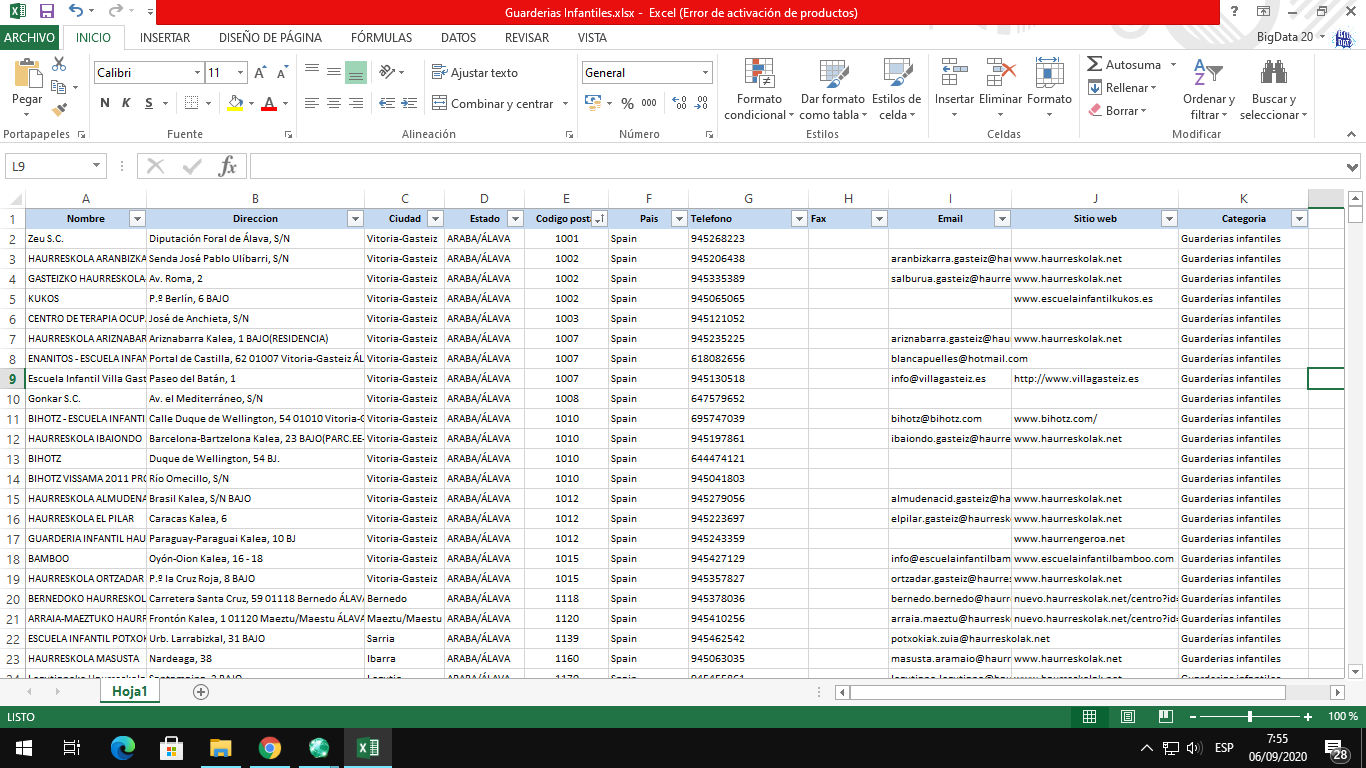This screenshot has width=1366, height=768.
Task: Open Google Chrome from the taskbar
Action: coord(269,747)
